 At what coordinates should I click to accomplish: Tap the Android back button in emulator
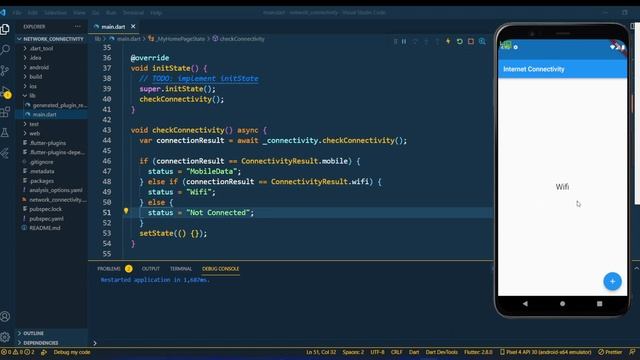(x=525, y=304)
